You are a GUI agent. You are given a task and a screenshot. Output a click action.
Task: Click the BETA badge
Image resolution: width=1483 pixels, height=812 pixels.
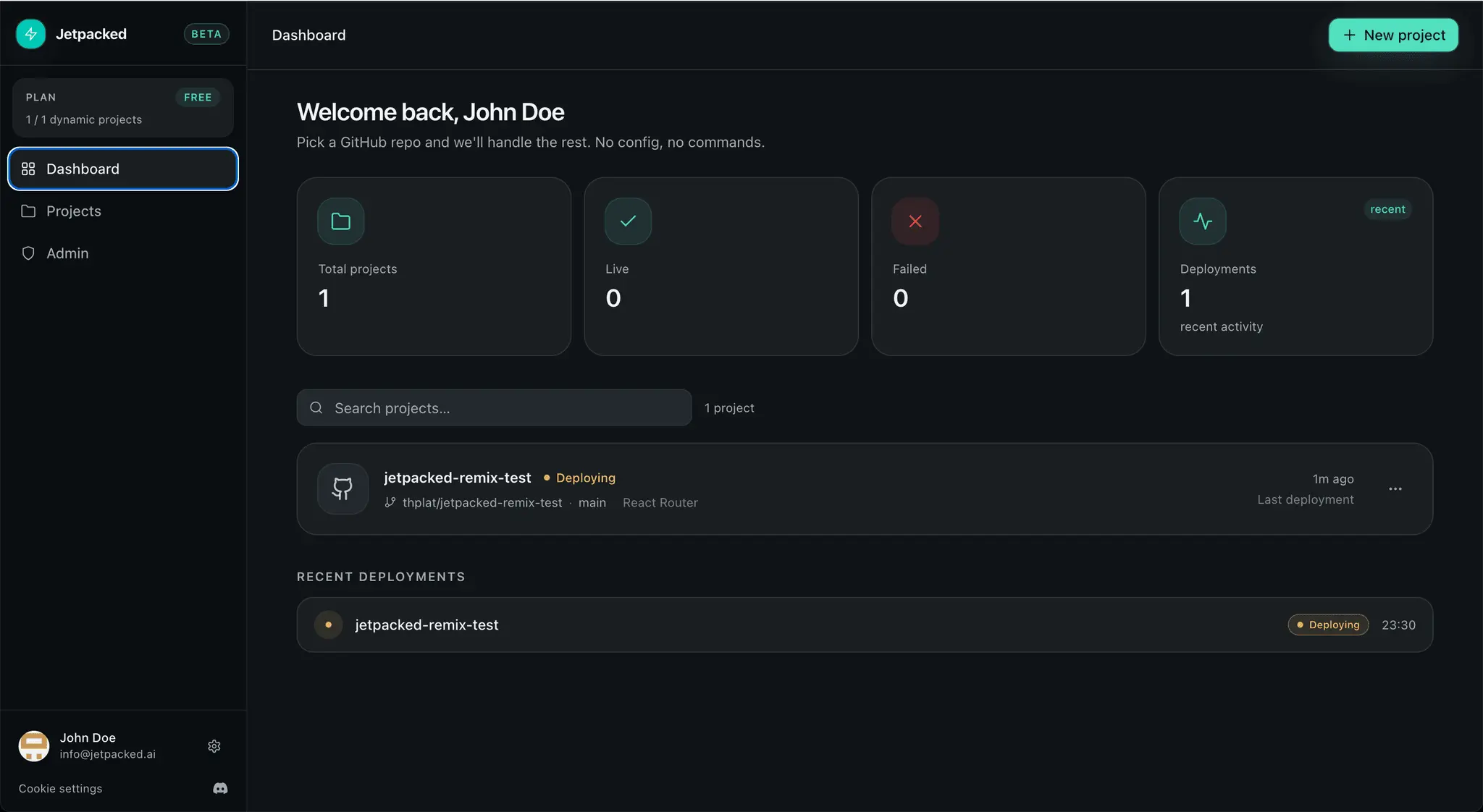click(x=206, y=34)
